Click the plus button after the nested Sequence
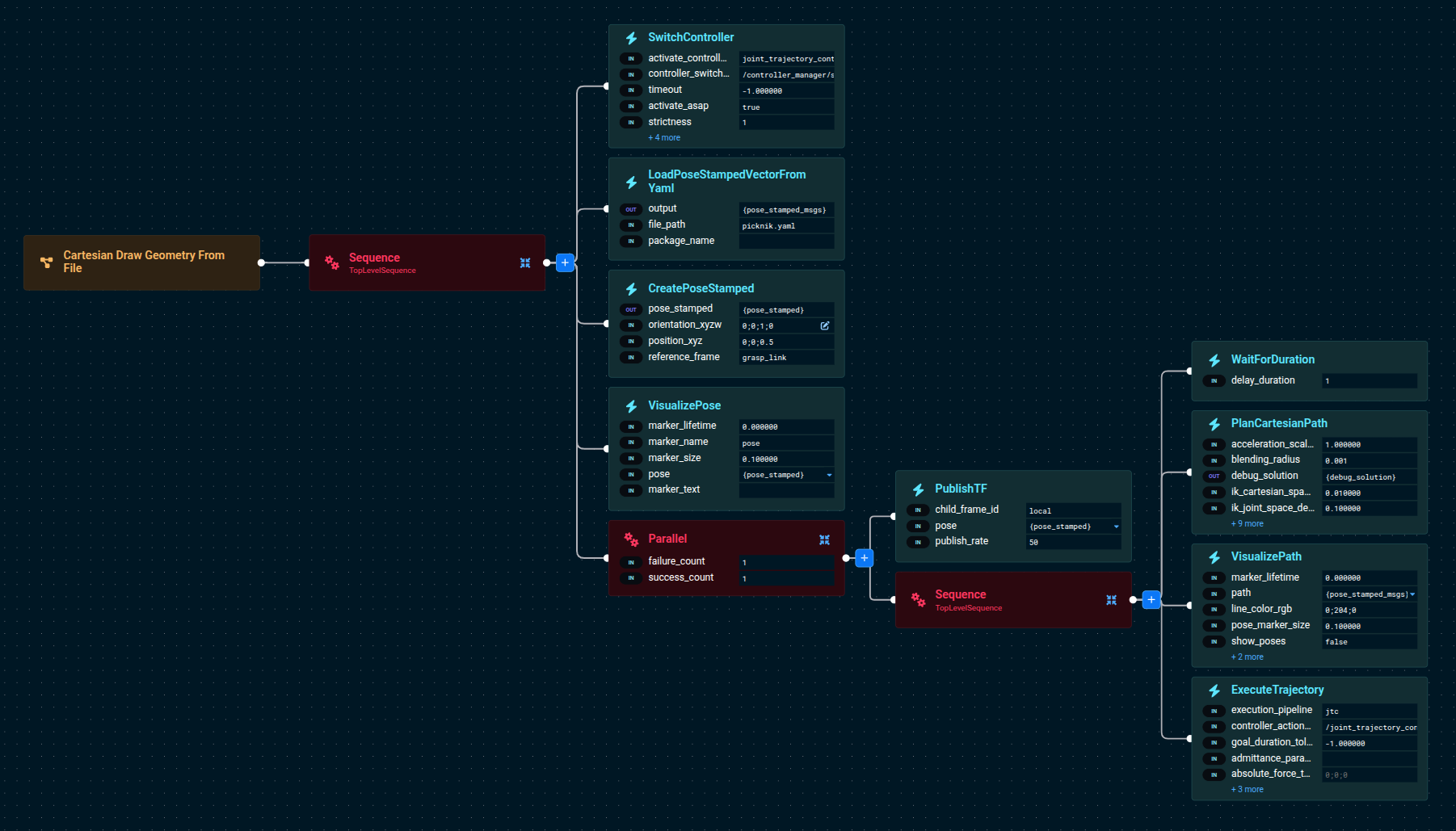This screenshot has width=1456, height=831. [x=1151, y=599]
